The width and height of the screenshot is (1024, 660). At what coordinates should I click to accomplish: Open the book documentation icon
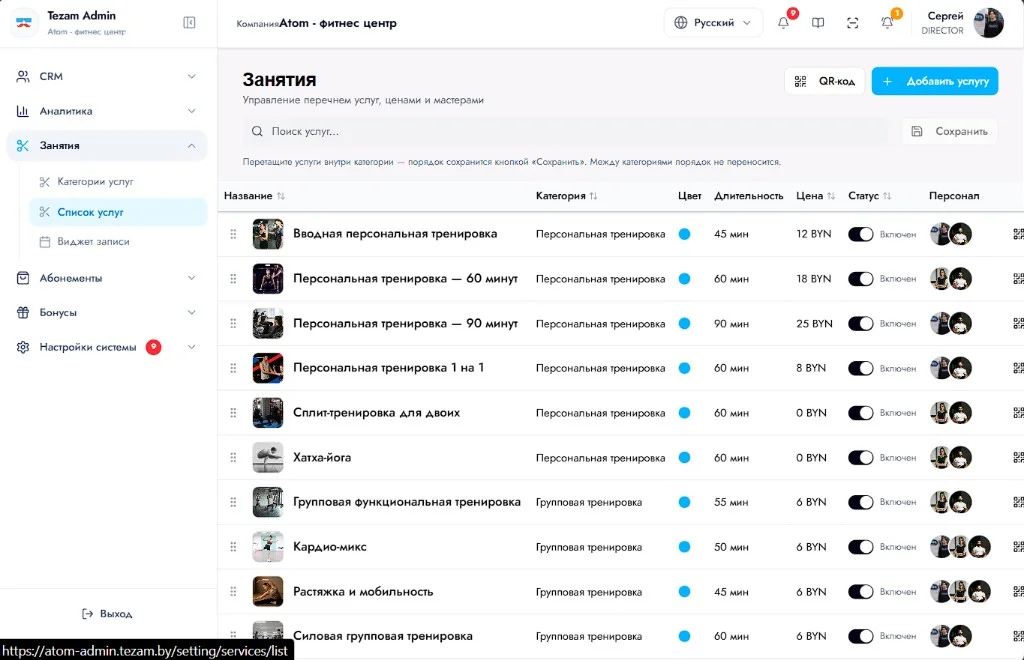(818, 23)
